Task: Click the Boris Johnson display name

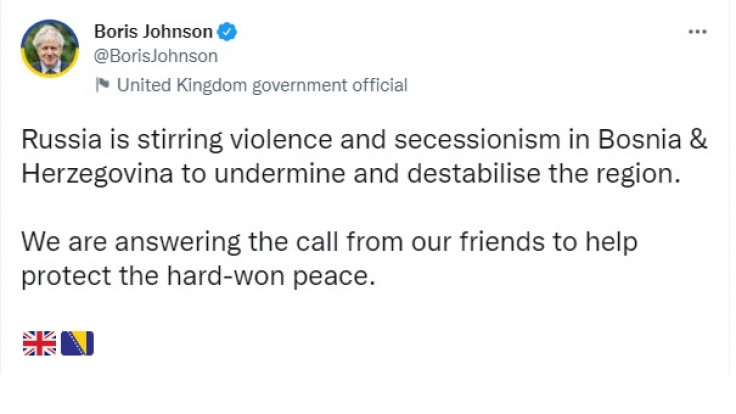Action: click(x=153, y=31)
